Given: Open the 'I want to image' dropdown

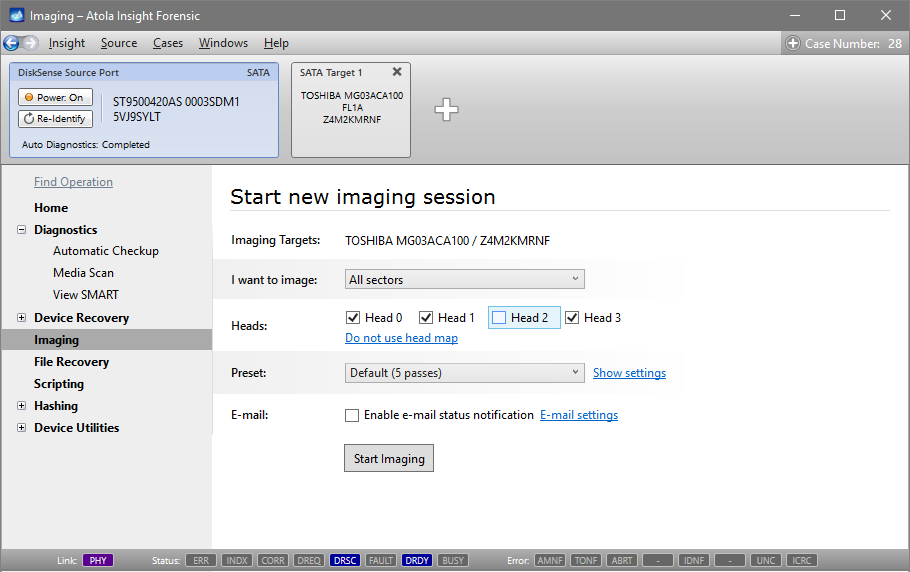Looking at the screenshot, I should point(464,279).
